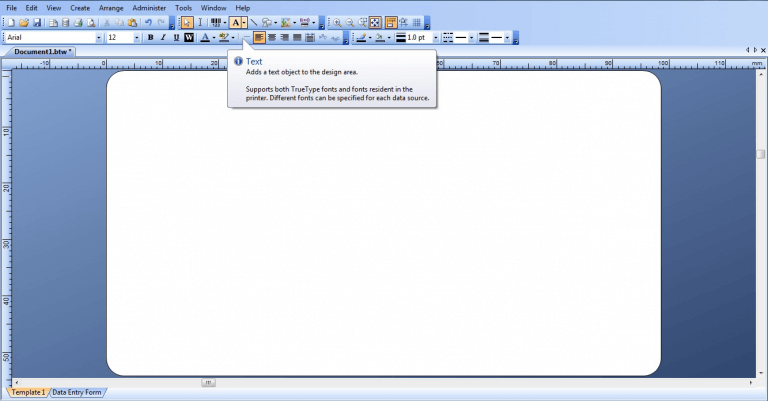The image size is (768, 401).
Task: Select the Template 1 tab
Action: (28, 392)
